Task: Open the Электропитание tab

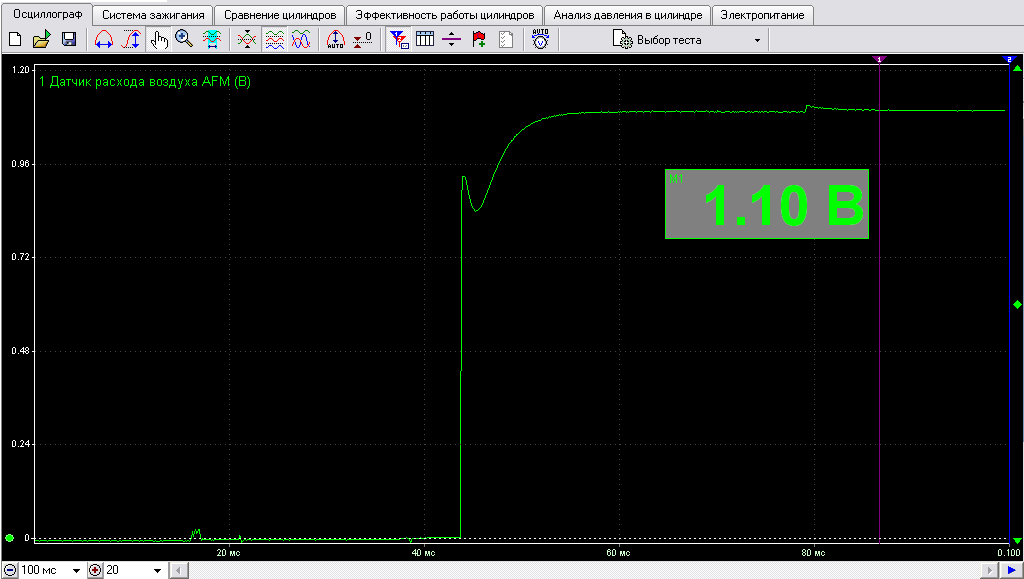Action: [x=763, y=15]
